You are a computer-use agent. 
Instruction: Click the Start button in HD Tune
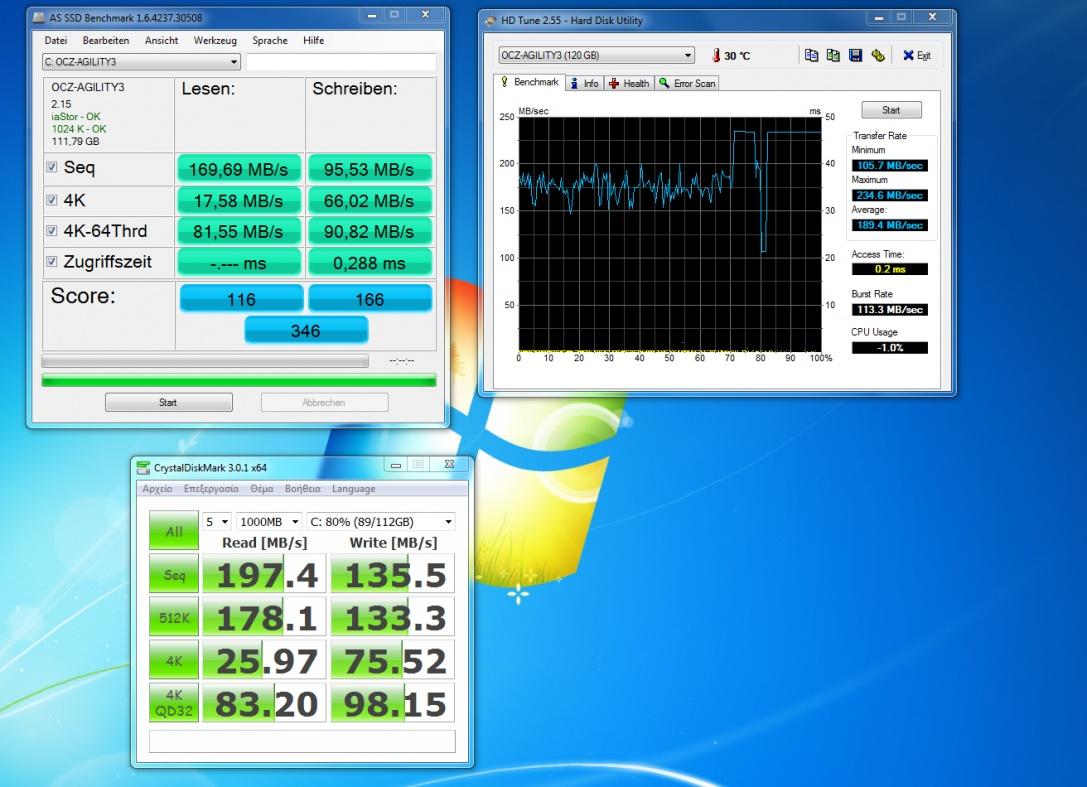(x=890, y=110)
